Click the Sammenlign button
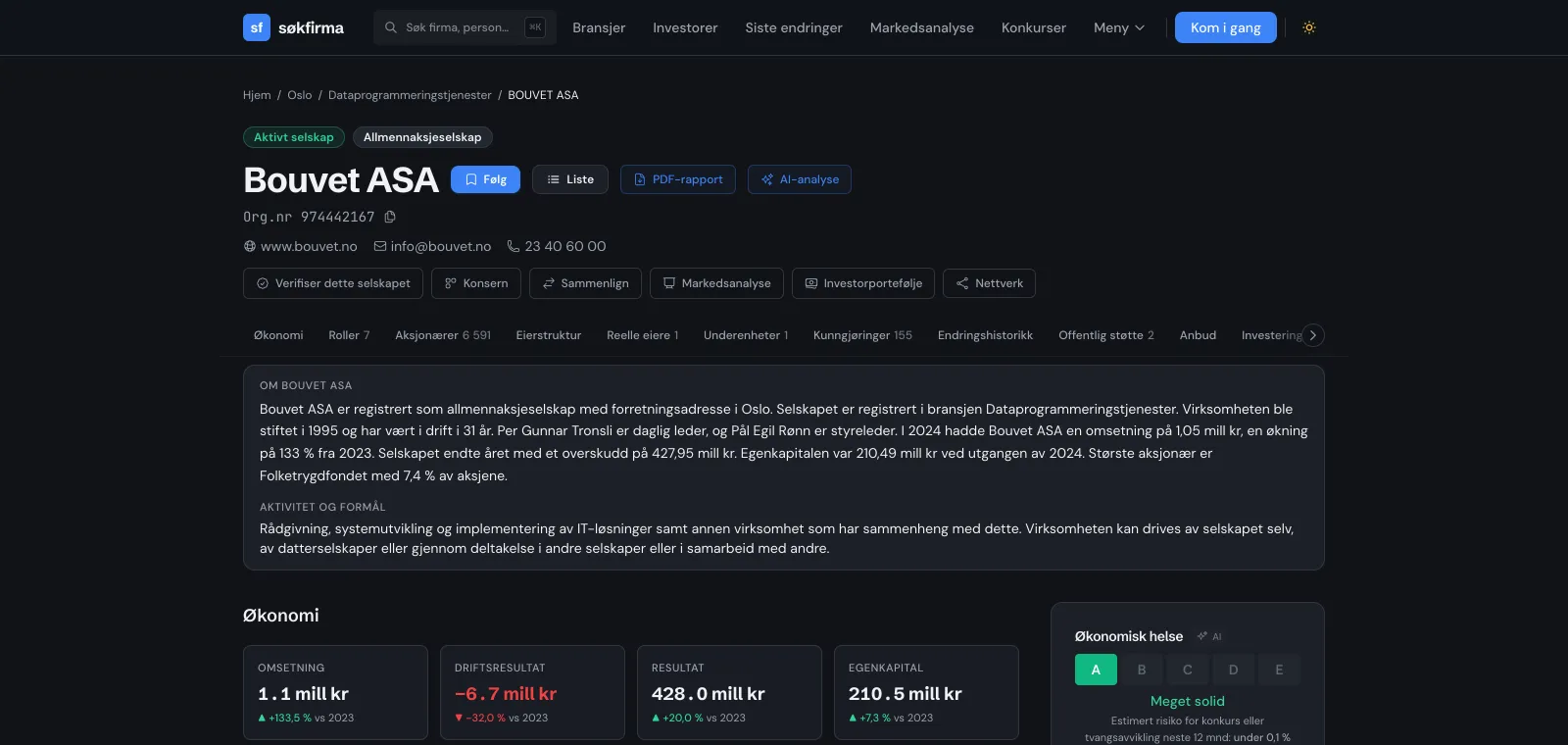 click(x=586, y=283)
